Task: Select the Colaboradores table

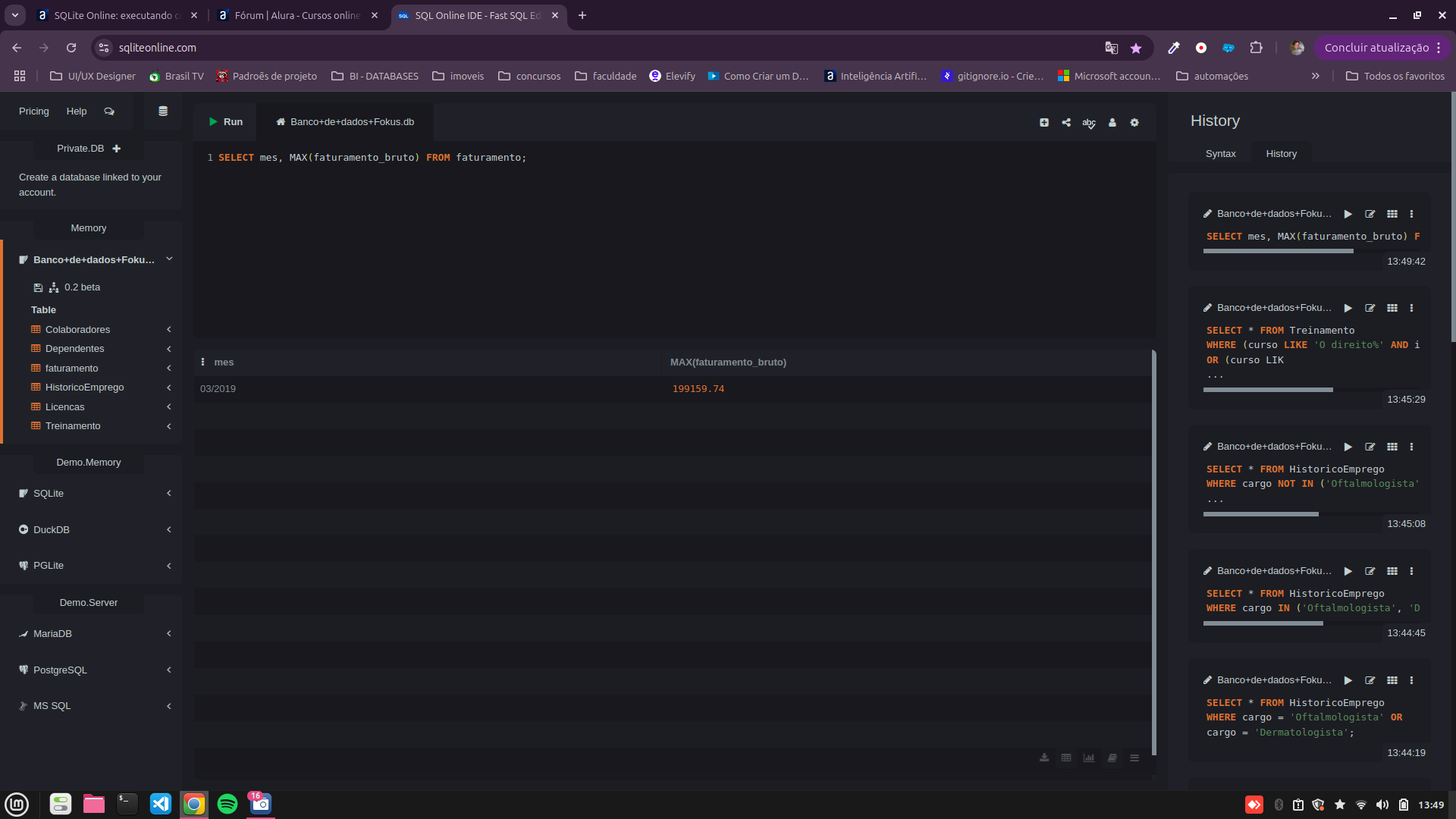Action: click(x=77, y=330)
